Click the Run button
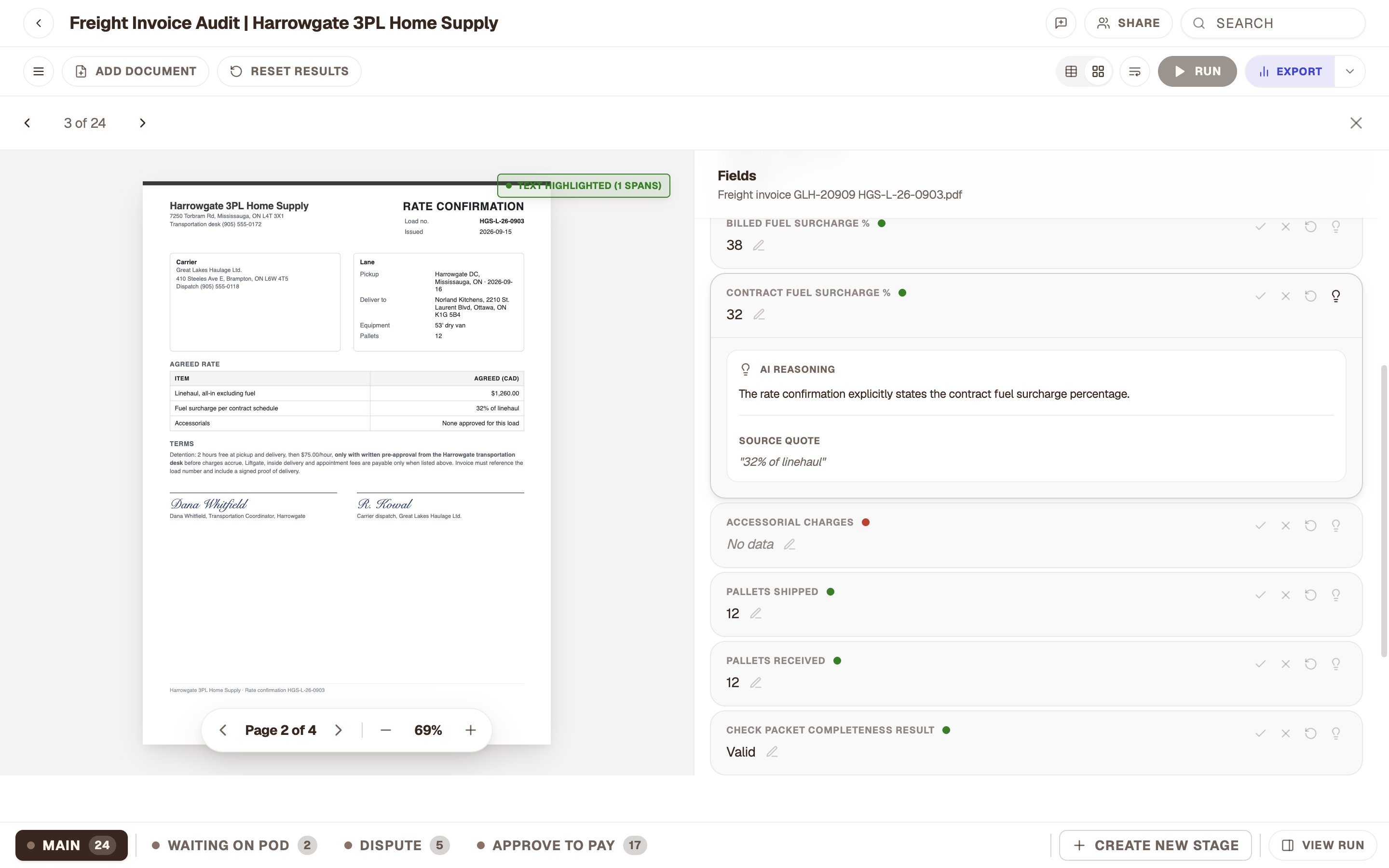This screenshot has width=1389, height=868. tap(1198, 71)
